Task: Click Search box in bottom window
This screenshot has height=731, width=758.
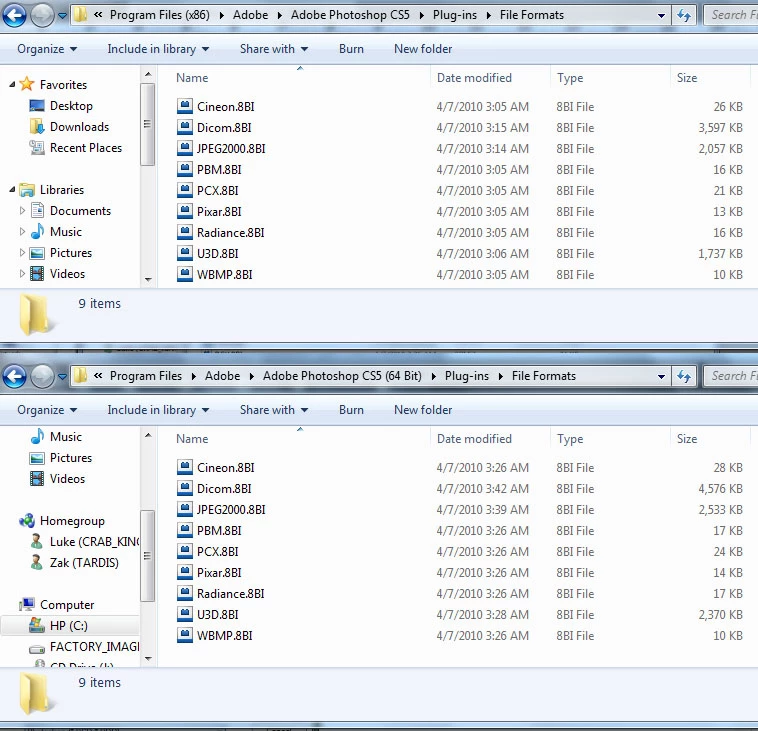Action: point(731,376)
